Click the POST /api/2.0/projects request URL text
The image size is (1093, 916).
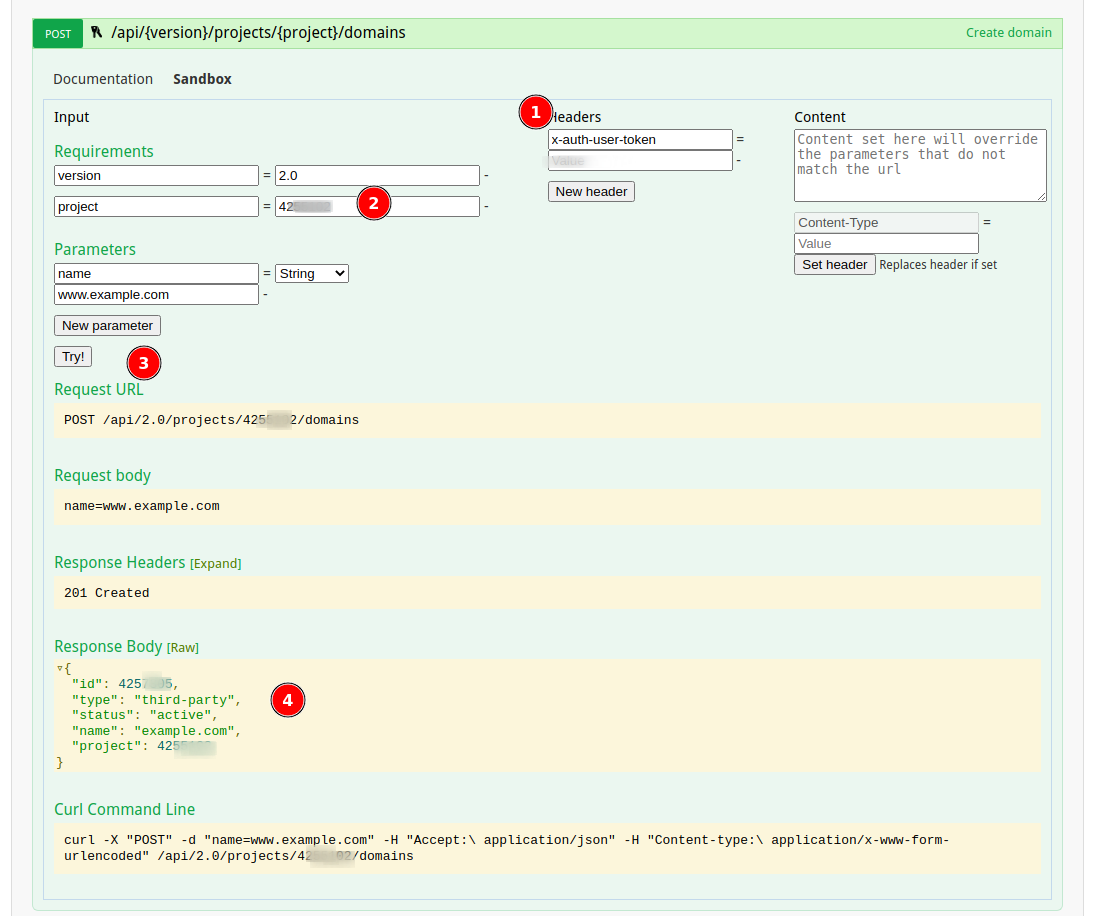[211, 420]
